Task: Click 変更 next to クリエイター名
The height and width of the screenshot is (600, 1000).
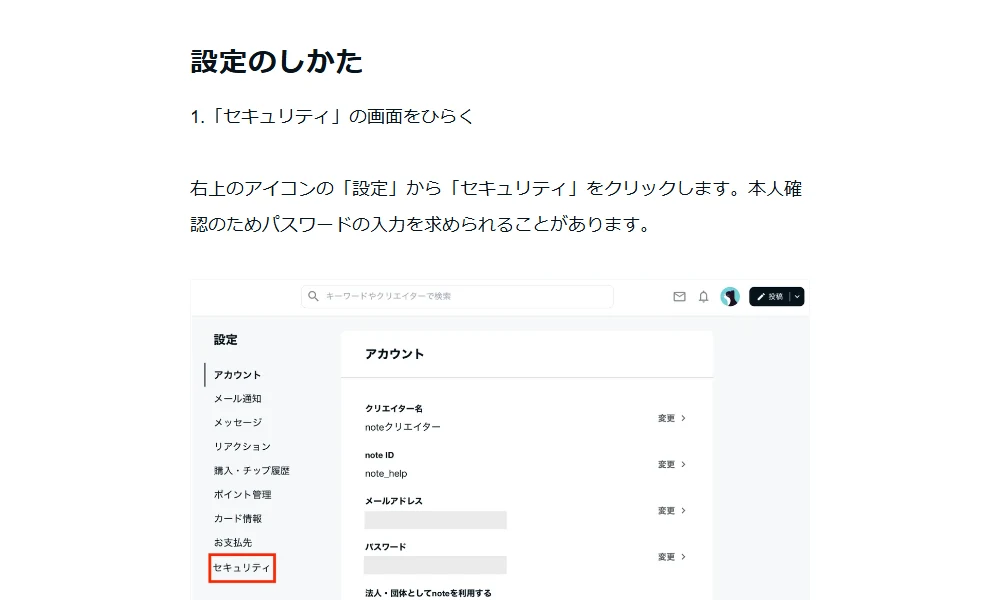Action: click(x=672, y=418)
